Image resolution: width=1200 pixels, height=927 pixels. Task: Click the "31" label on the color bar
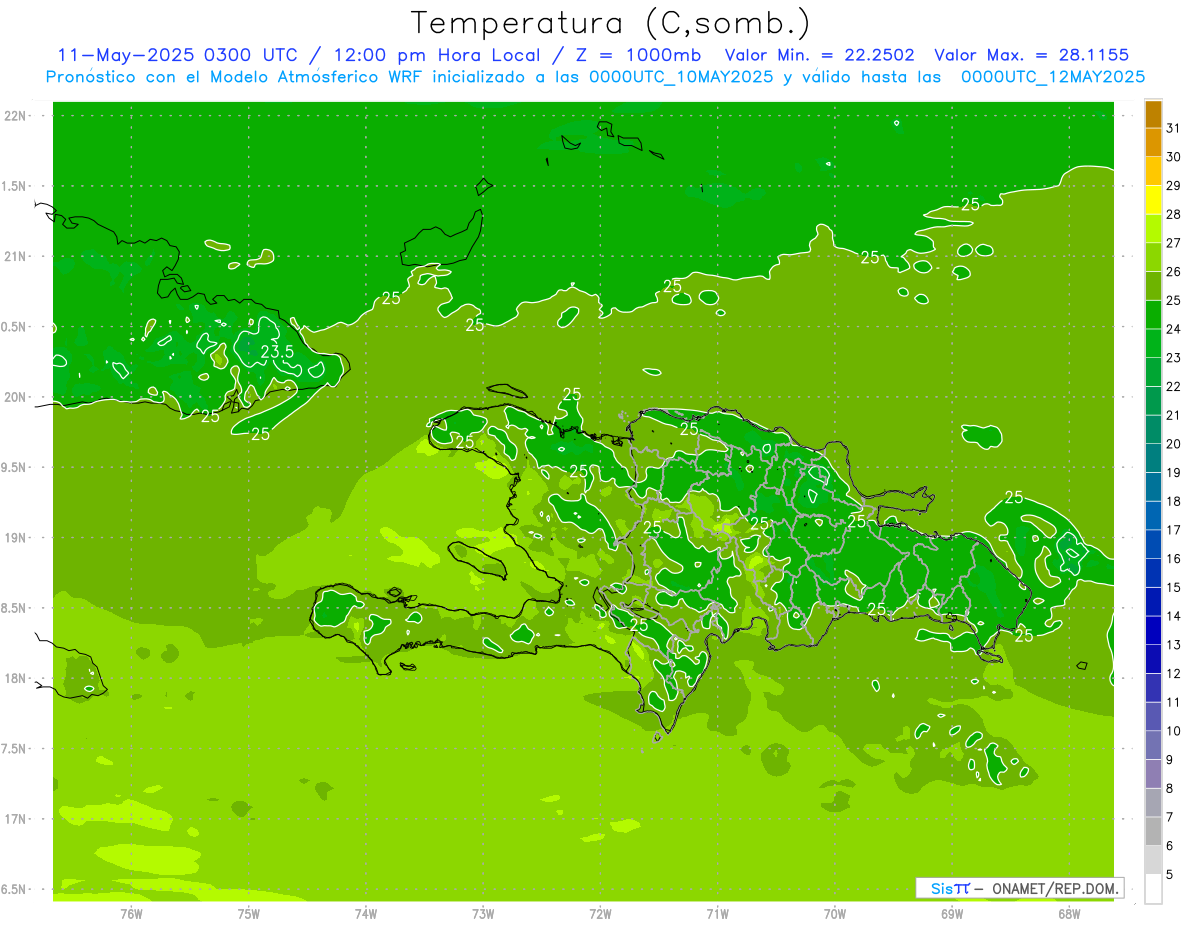point(1174,128)
